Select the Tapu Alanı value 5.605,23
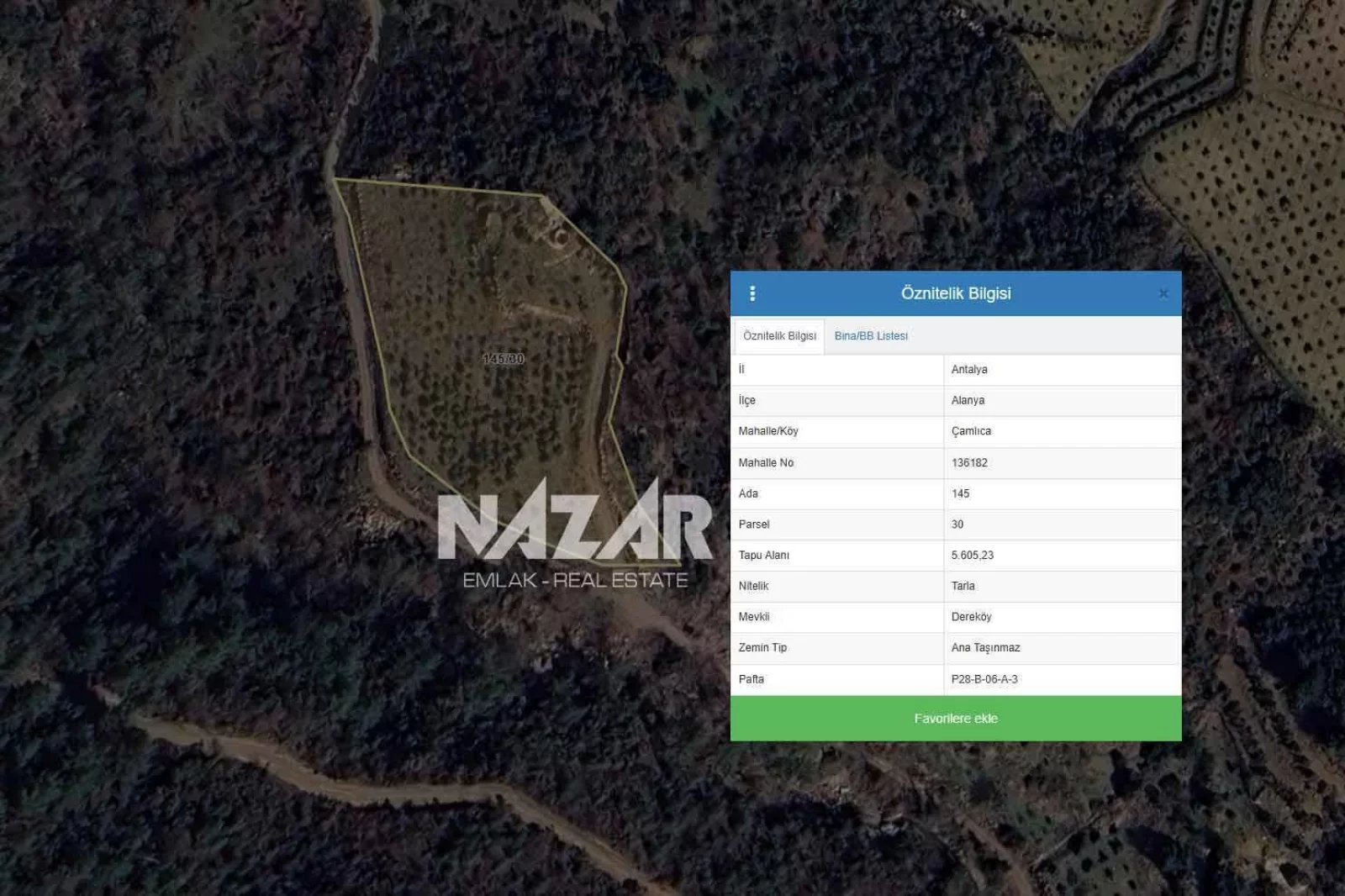 point(973,556)
